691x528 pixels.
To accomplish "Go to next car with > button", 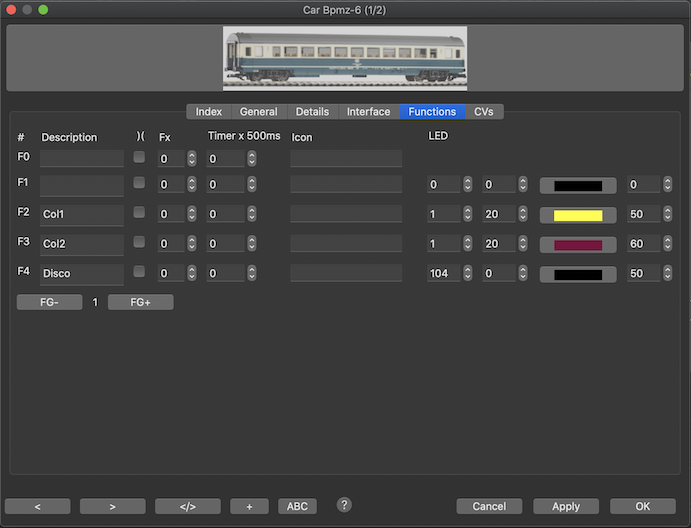I will point(112,506).
